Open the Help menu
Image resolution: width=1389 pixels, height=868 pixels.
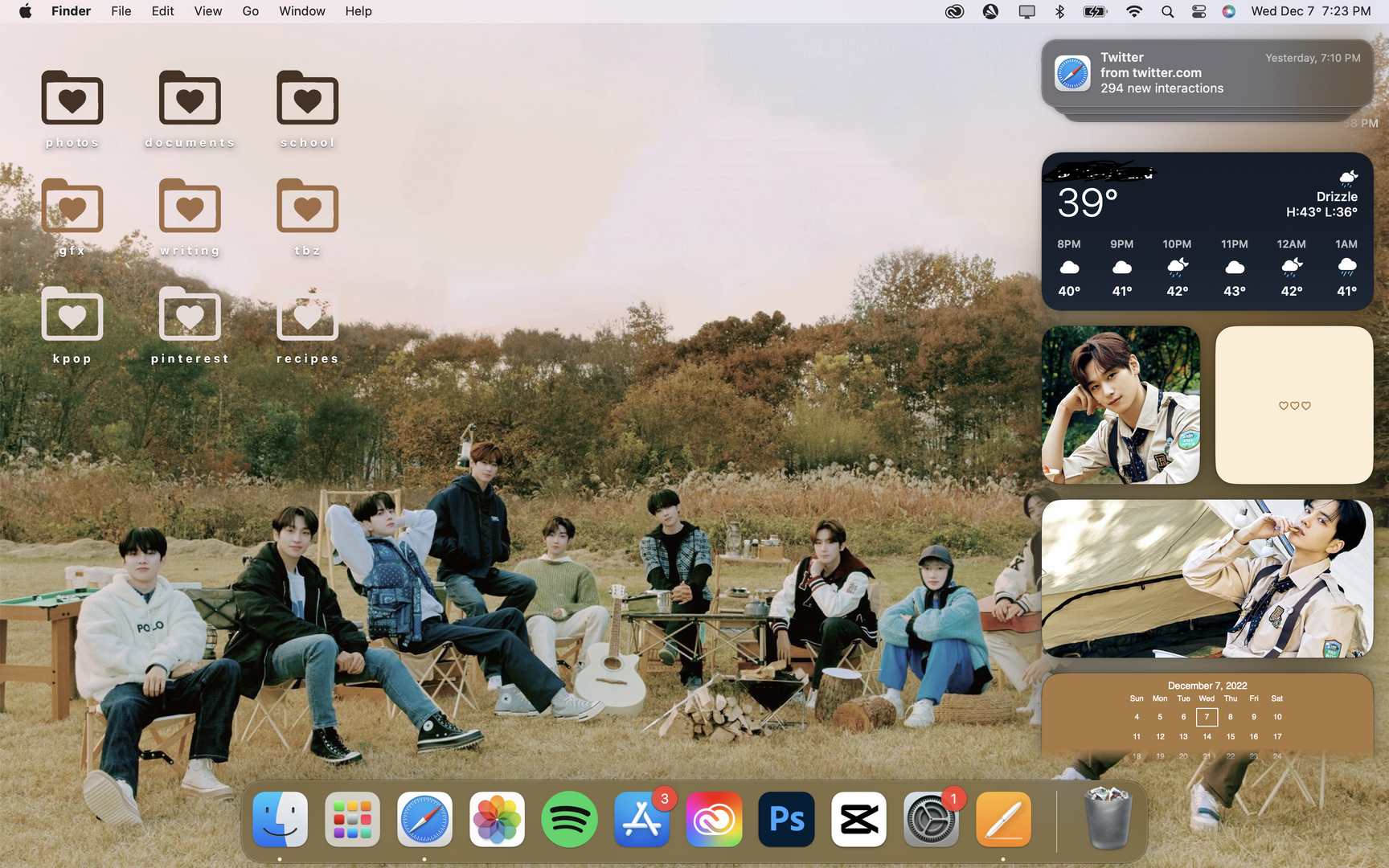click(x=359, y=11)
